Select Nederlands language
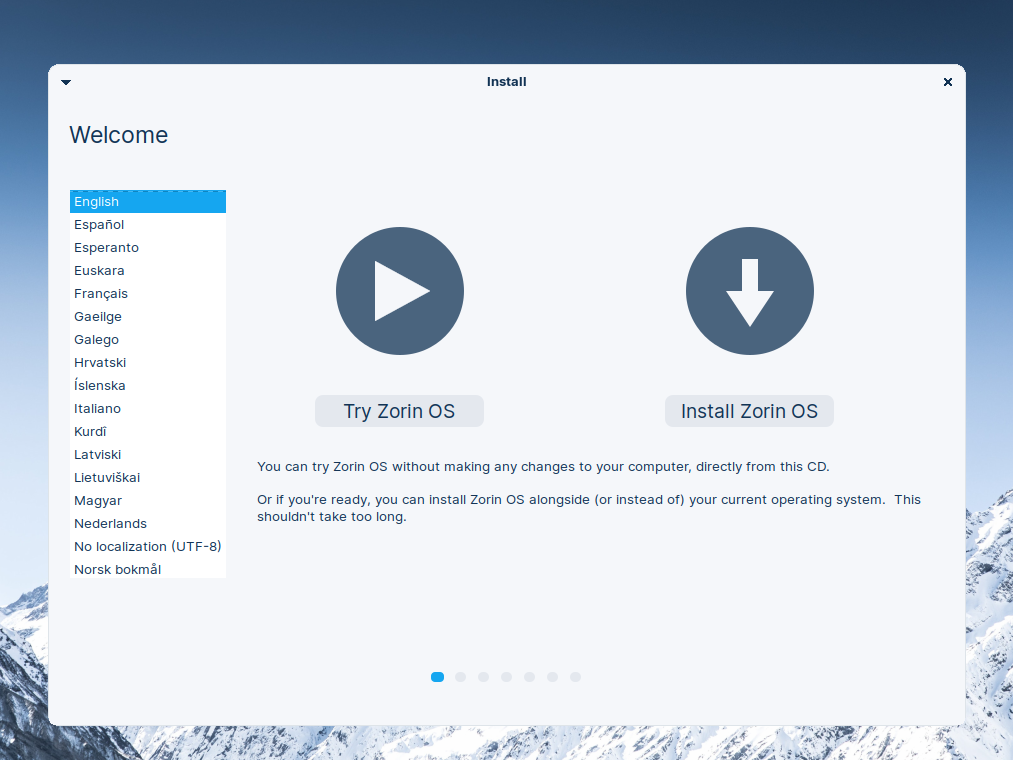 pos(148,523)
